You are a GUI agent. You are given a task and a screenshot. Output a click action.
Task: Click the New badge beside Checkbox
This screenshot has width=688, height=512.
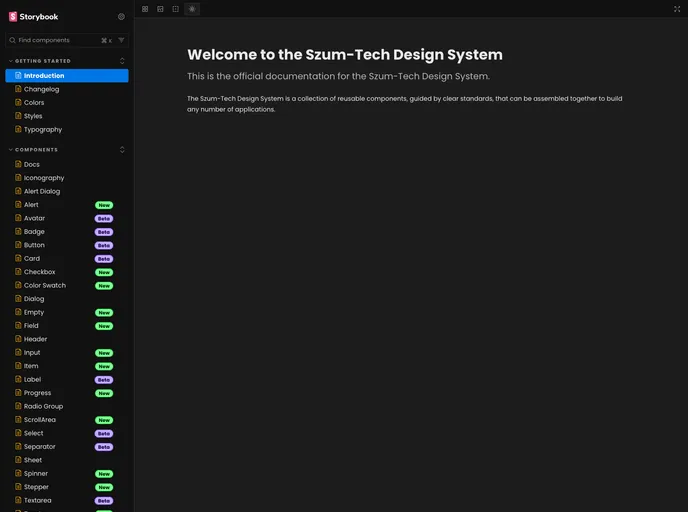click(x=104, y=272)
